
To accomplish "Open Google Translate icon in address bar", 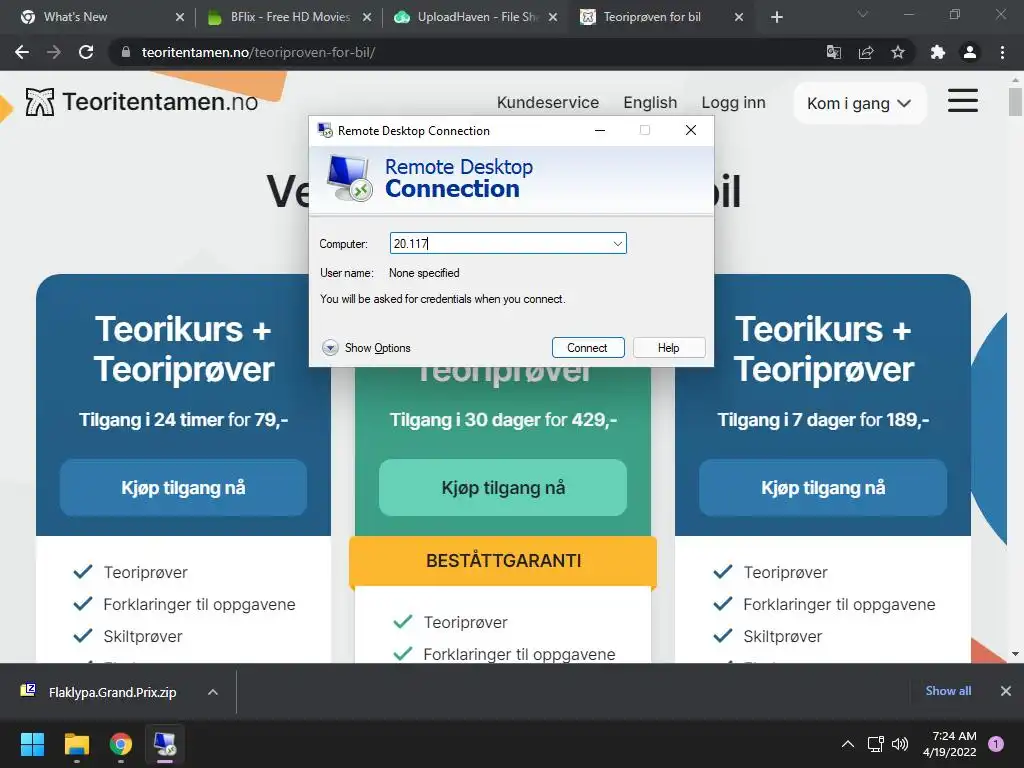I will (834, 52).
